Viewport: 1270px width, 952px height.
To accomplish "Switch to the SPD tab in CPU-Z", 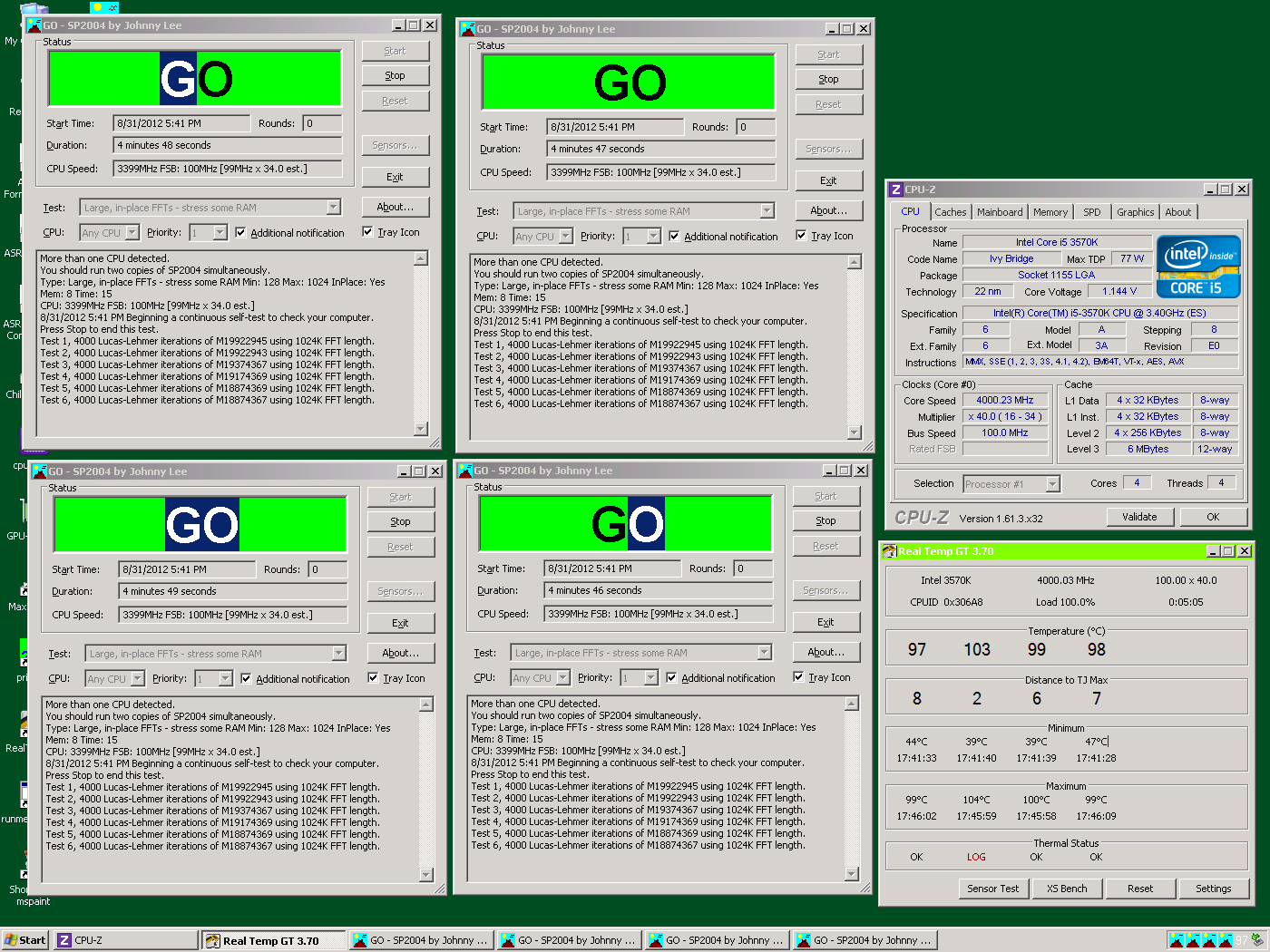I will [x=1092, y=212].
